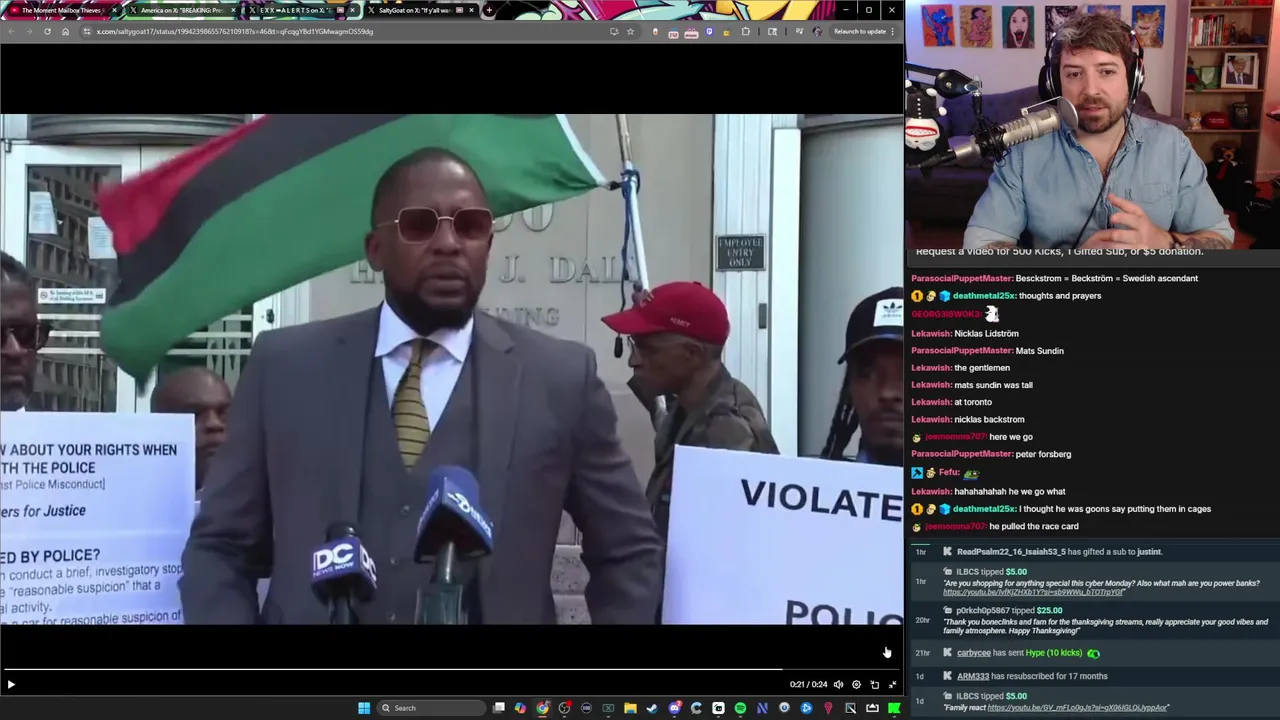Reload the current page

[x=47, y=31]
